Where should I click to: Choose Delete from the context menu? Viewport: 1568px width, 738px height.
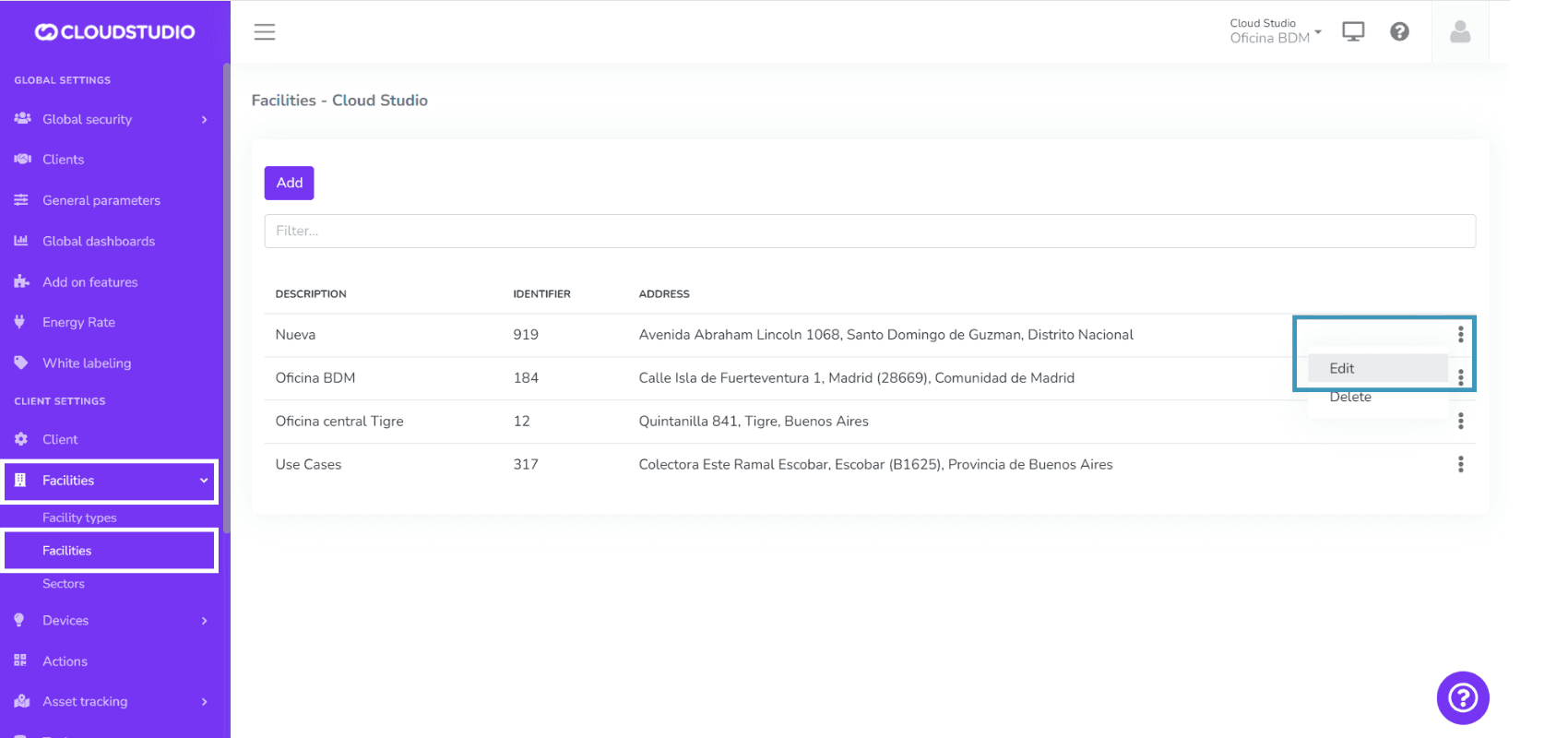(1378, 397)
